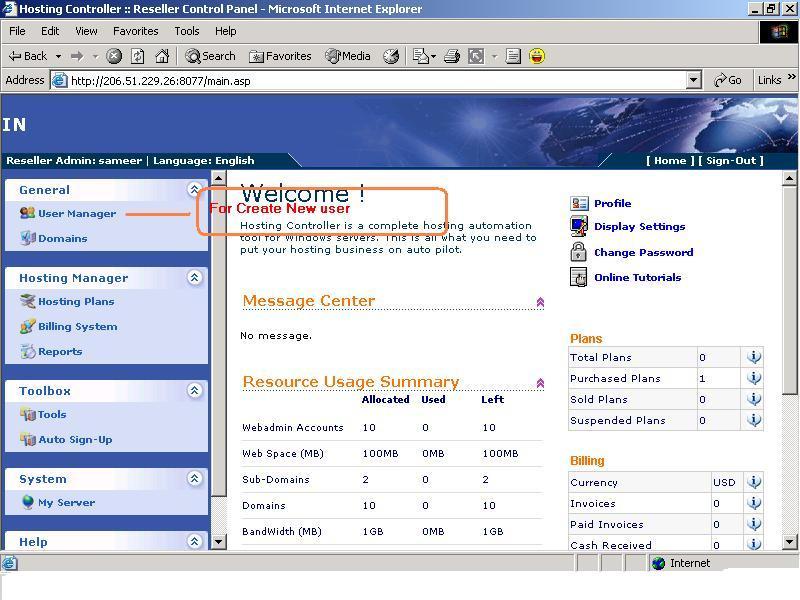
Task: Click sidebar scrollbar down arrow
Action: tap(218, 541)
